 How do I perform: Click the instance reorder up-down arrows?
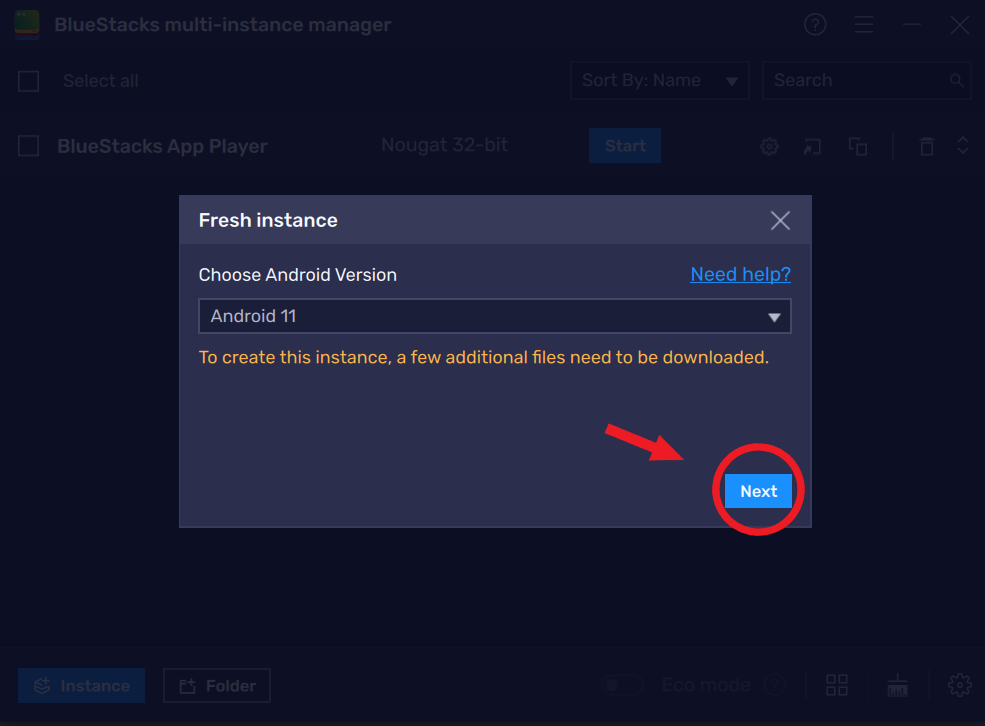(963, 146)
